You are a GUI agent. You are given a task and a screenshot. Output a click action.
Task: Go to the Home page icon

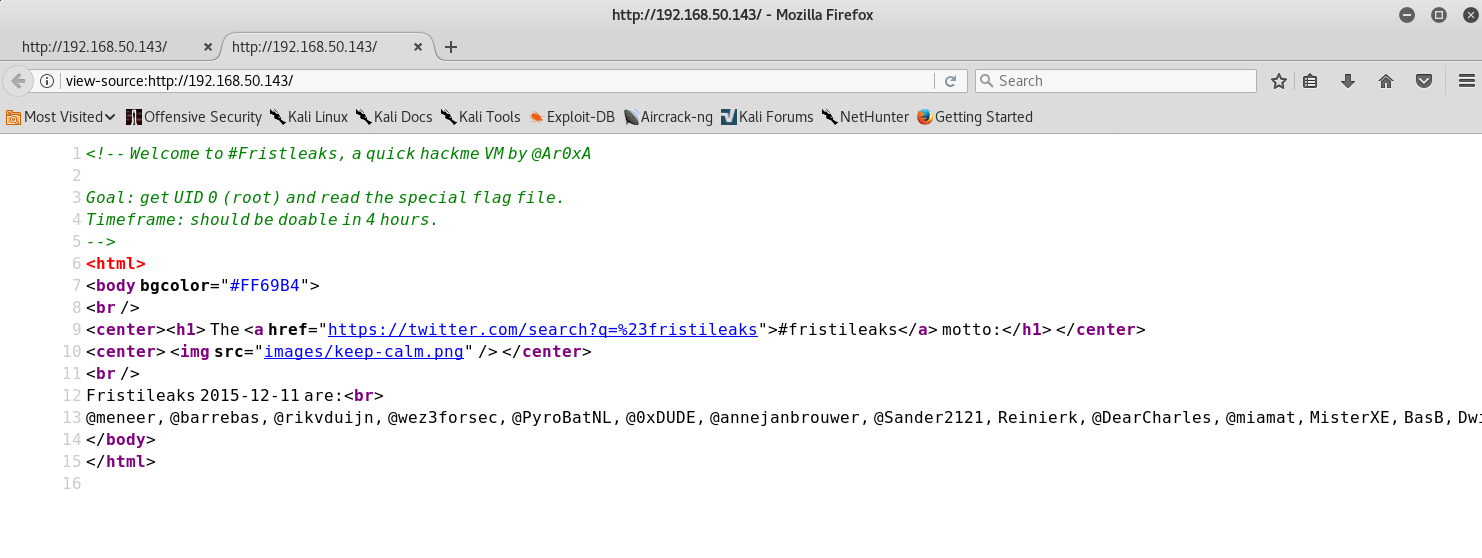click(1386, 81)
